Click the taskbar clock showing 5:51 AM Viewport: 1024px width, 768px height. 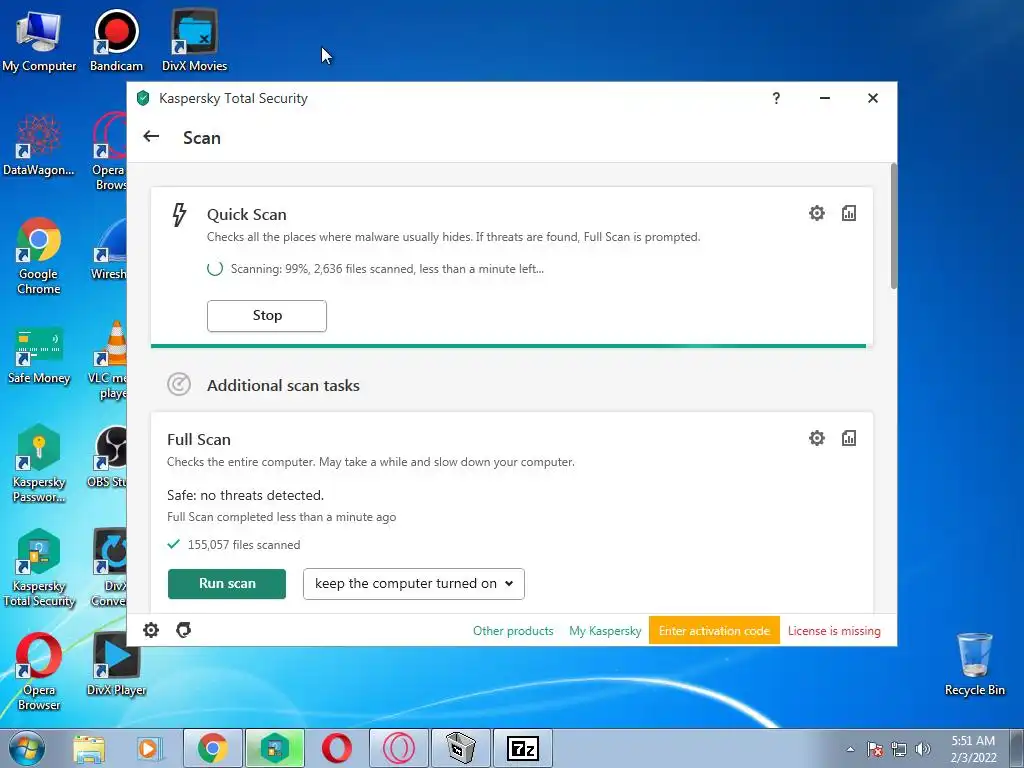(973, 749)
